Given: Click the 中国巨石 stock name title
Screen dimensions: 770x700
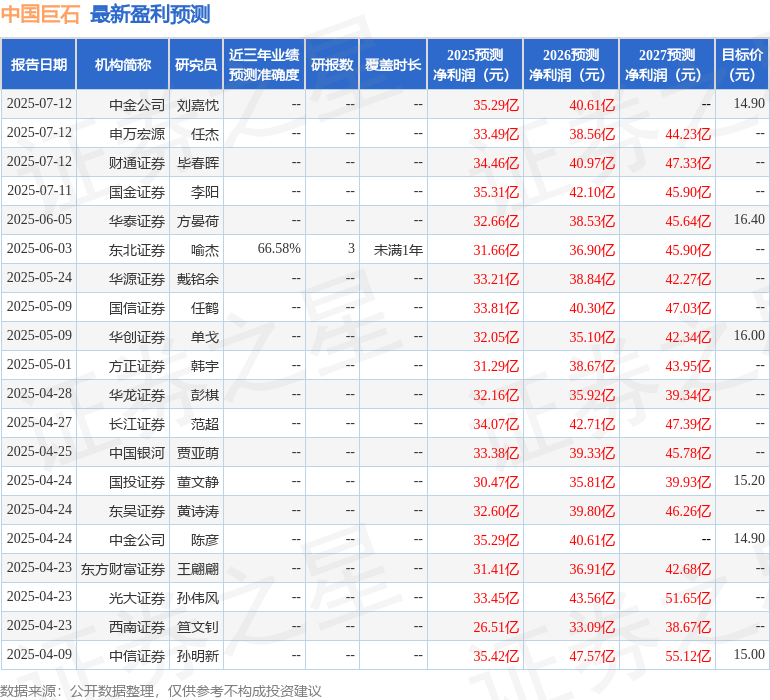Looking at the screenshot, I should [41, 14].
